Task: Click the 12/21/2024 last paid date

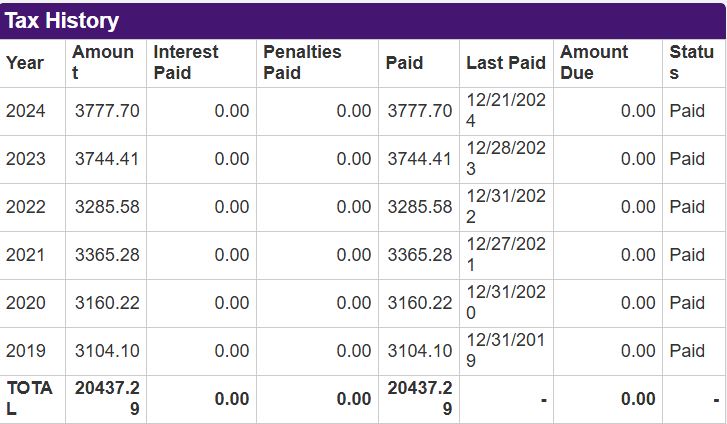Action: 506,111
